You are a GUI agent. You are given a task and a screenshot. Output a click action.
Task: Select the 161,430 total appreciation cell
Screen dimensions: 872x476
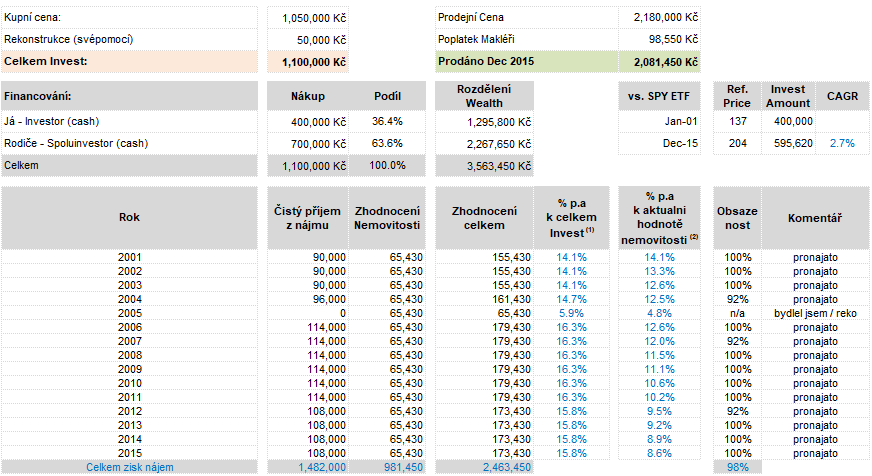(x=484, y=300)
